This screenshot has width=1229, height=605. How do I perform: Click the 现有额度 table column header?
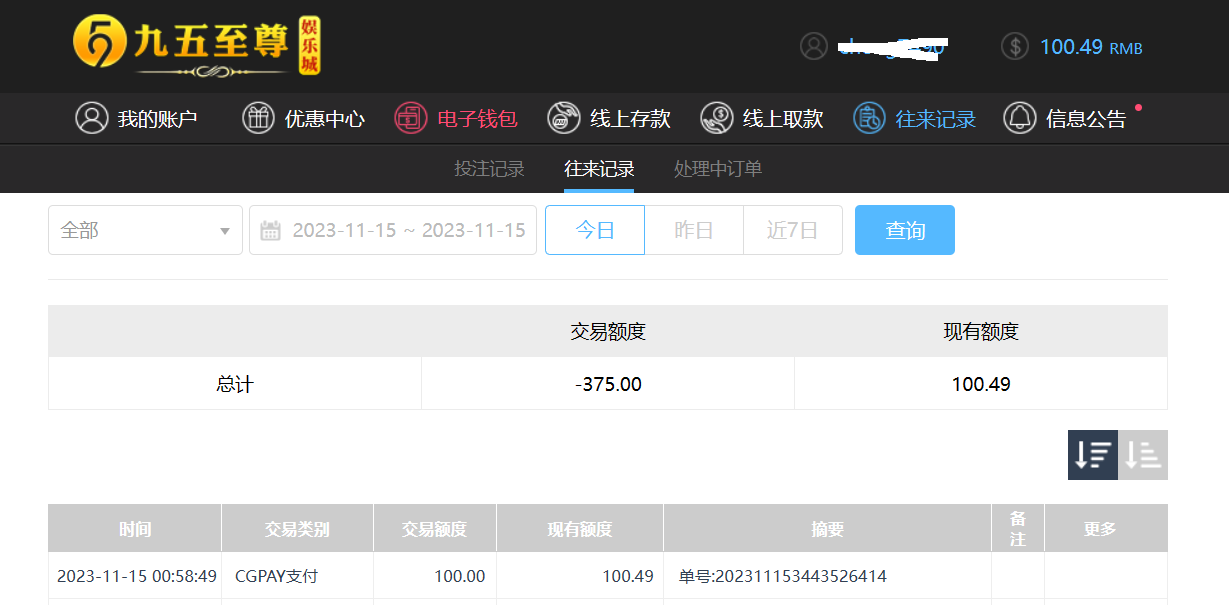[580, 529]
